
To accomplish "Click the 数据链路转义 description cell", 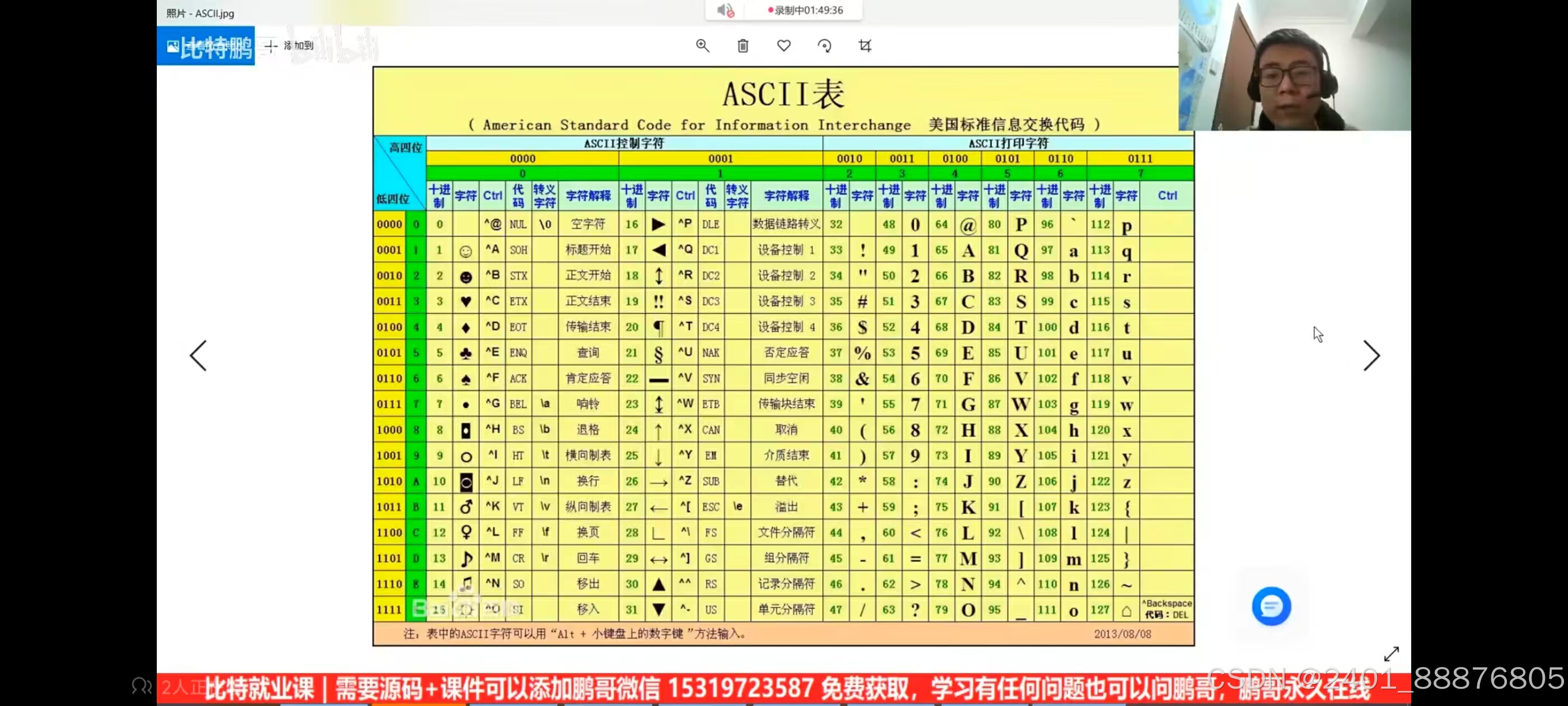I will coord(786,224).
